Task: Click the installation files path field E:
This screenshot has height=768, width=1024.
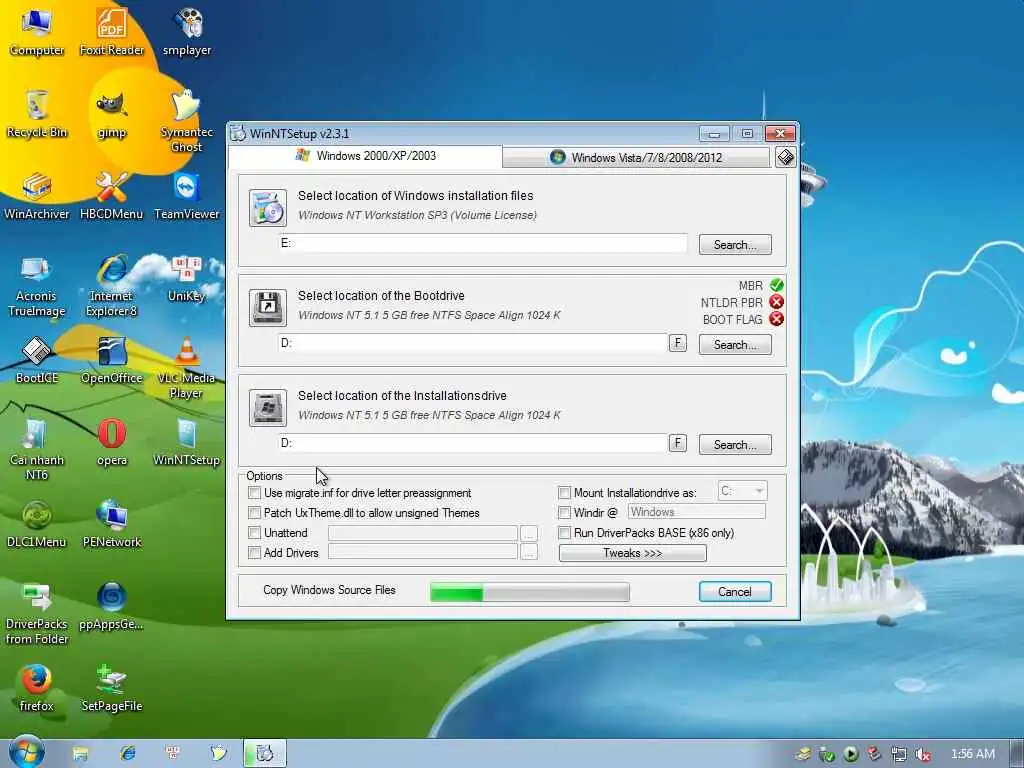Action: [483, 243]
